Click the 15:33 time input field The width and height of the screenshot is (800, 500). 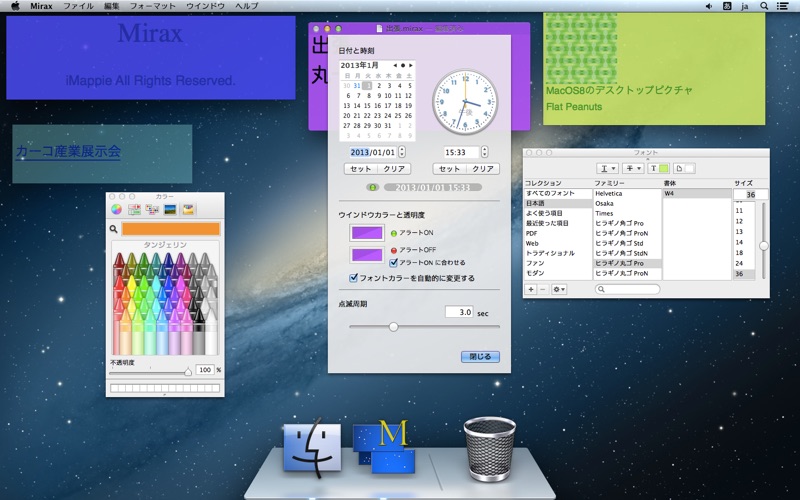point(461,152)
